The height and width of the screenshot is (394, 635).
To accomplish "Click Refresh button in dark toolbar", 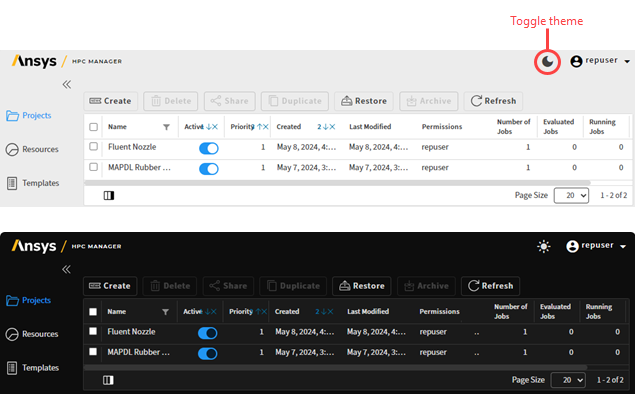I will point(490,286).
